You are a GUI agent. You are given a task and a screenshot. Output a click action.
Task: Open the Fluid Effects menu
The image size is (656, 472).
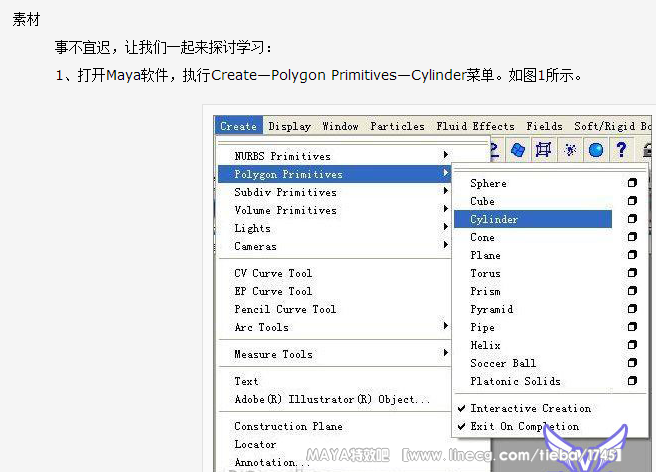475,126
